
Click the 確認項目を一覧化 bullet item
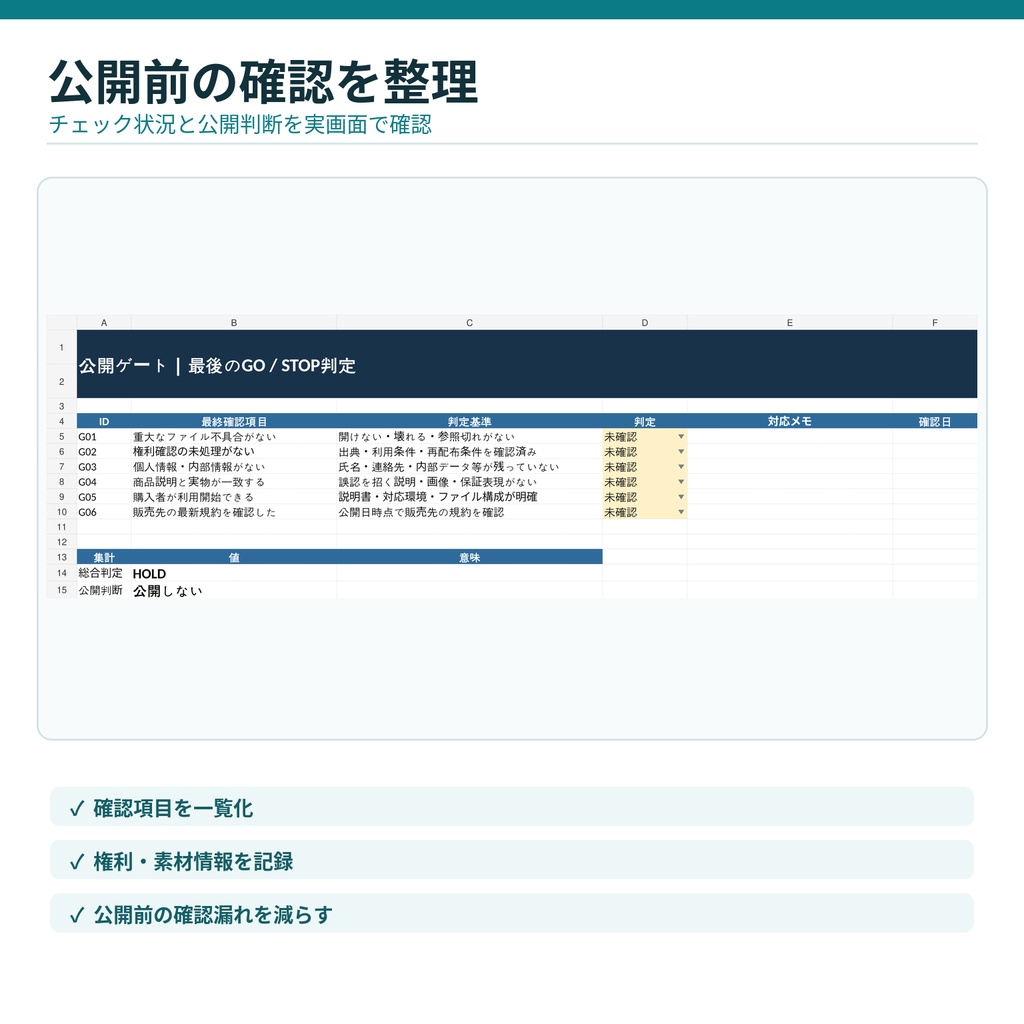[511, 807]
